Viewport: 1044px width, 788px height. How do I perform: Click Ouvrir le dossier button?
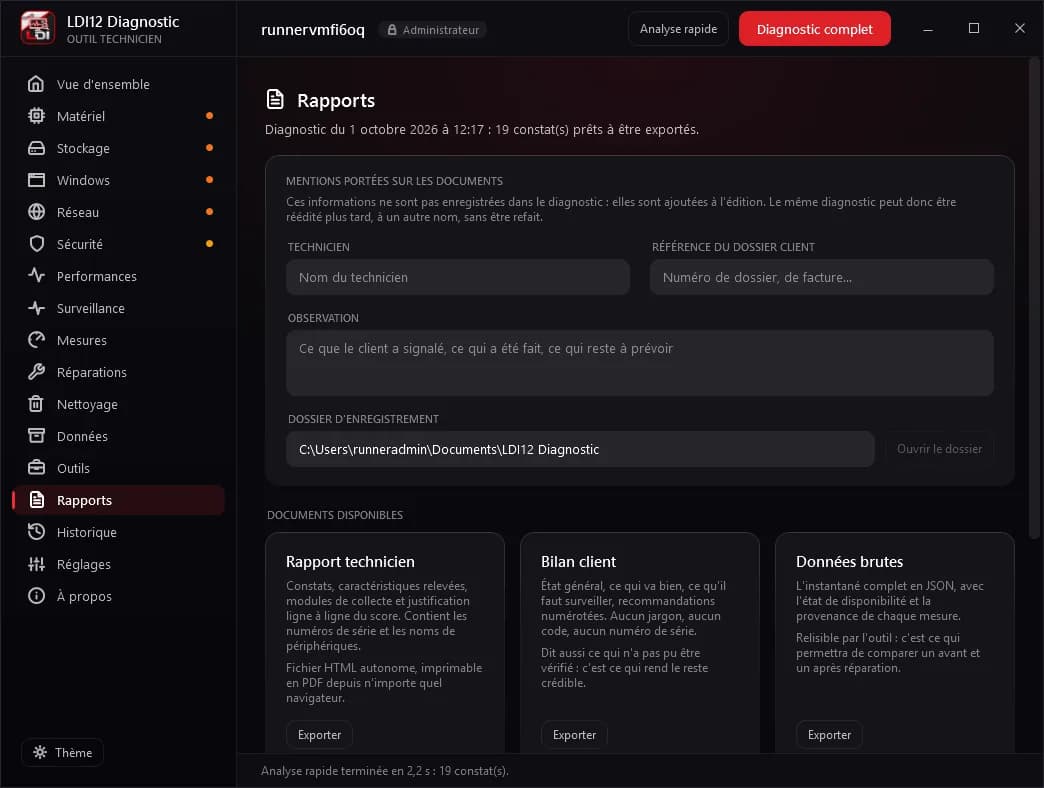coord(939,449)
